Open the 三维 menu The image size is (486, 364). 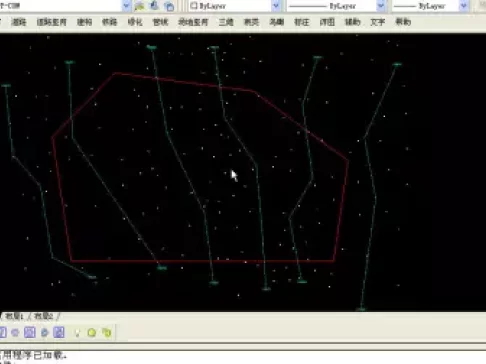[x=226, y=22]
